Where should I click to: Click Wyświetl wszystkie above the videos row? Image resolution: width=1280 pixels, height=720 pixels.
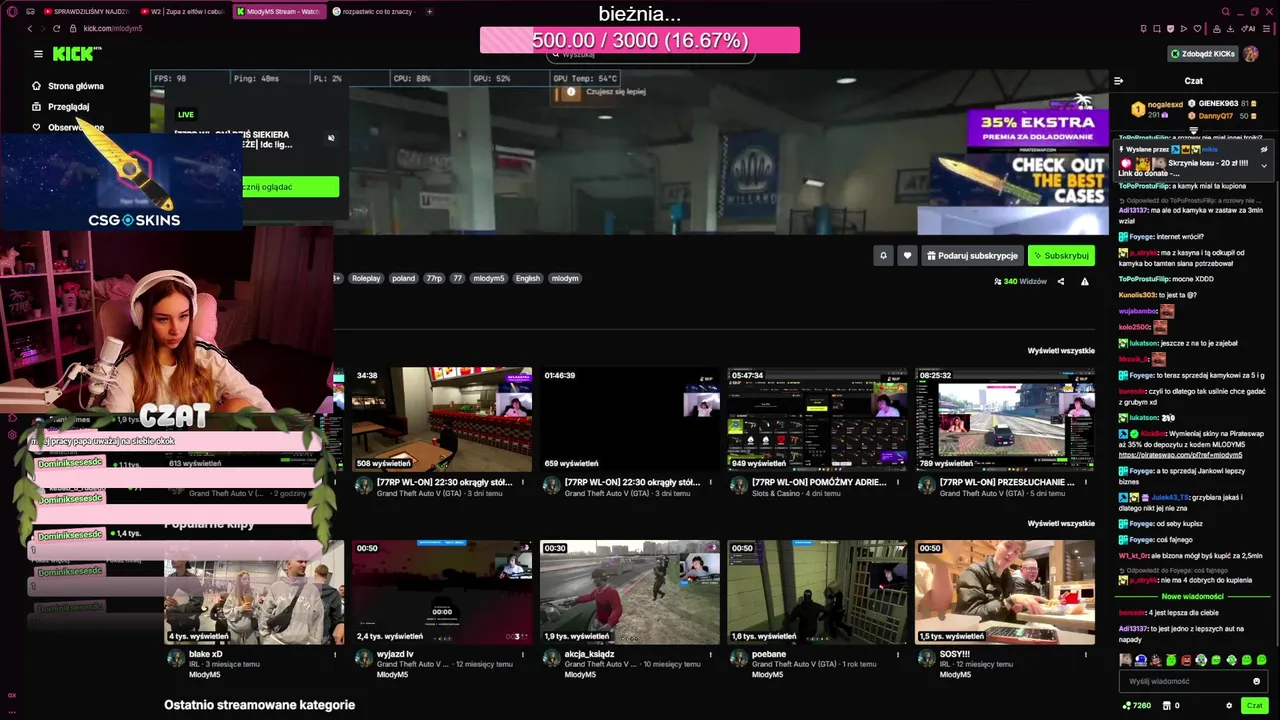click(1061, 351)
